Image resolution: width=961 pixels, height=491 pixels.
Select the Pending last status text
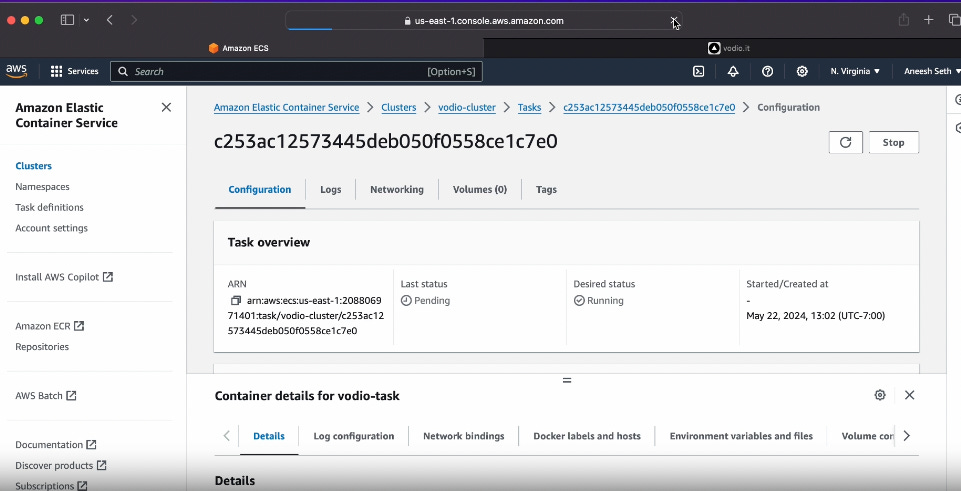click(x=431, y=300)
